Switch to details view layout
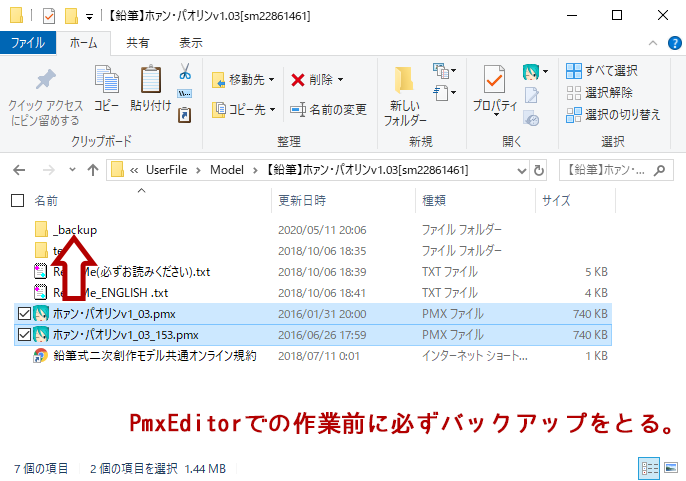Image resolution: width=686 pixels, height=481 pixels. [x=649, y=468]
